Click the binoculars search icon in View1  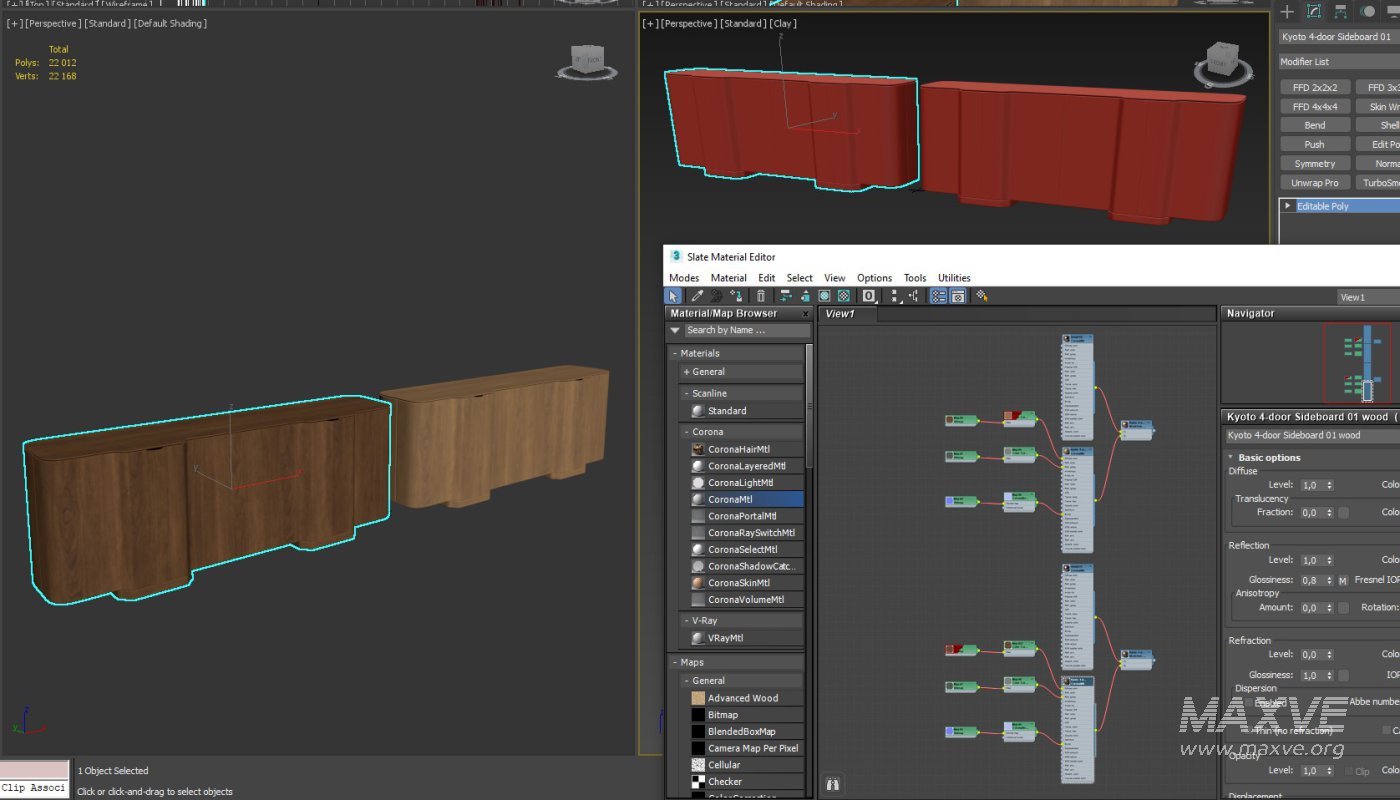click(x=832, y=784)
